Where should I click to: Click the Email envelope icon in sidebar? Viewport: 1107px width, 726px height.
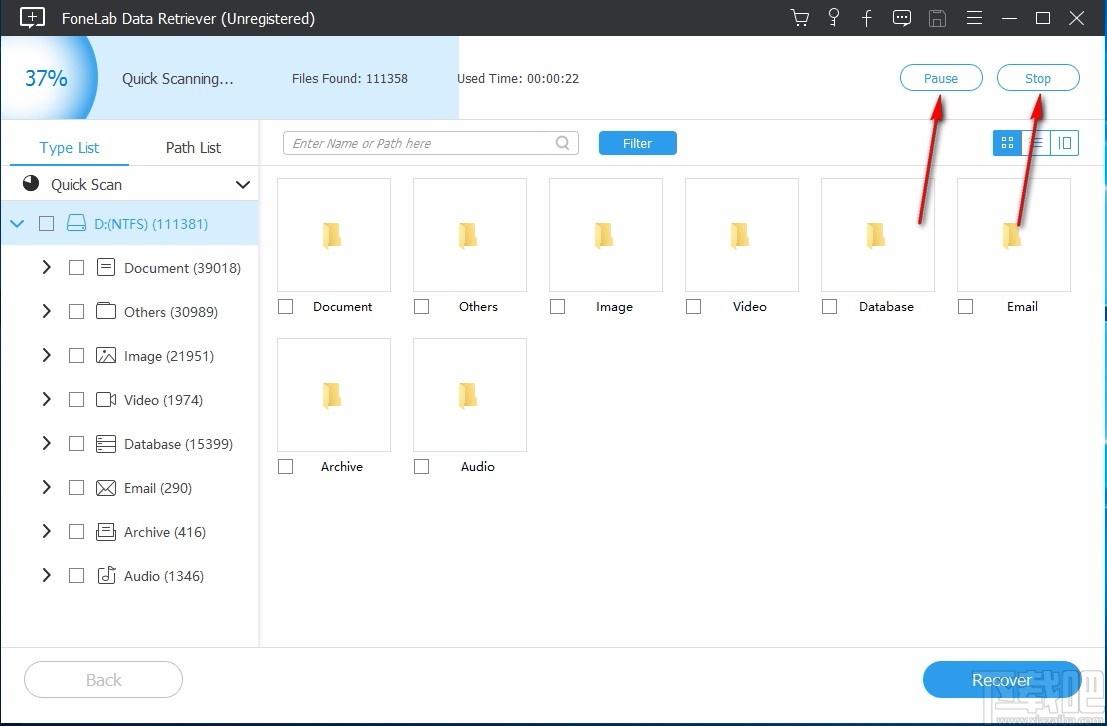[106, 488]
